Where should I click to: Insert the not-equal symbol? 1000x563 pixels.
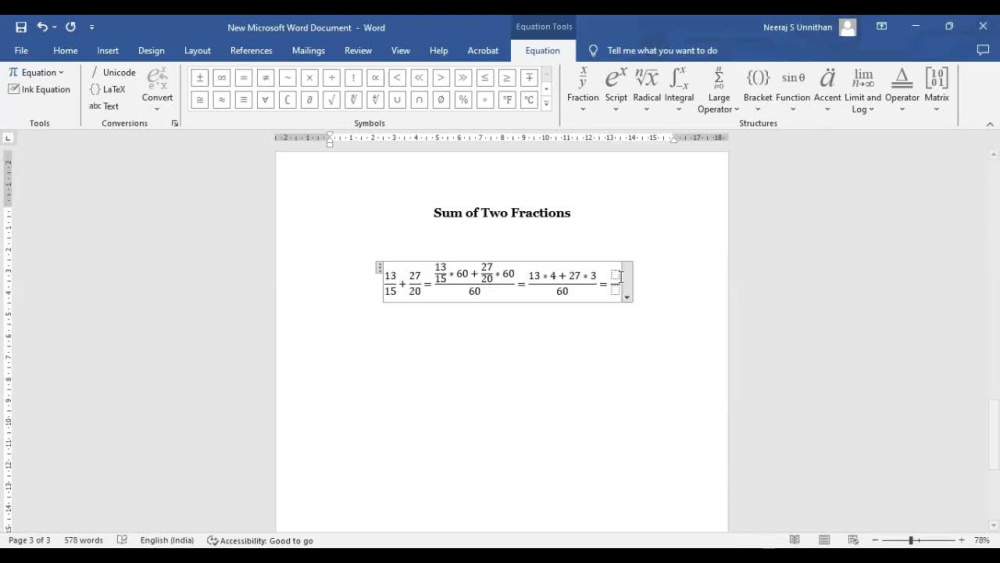click(265, 78)
